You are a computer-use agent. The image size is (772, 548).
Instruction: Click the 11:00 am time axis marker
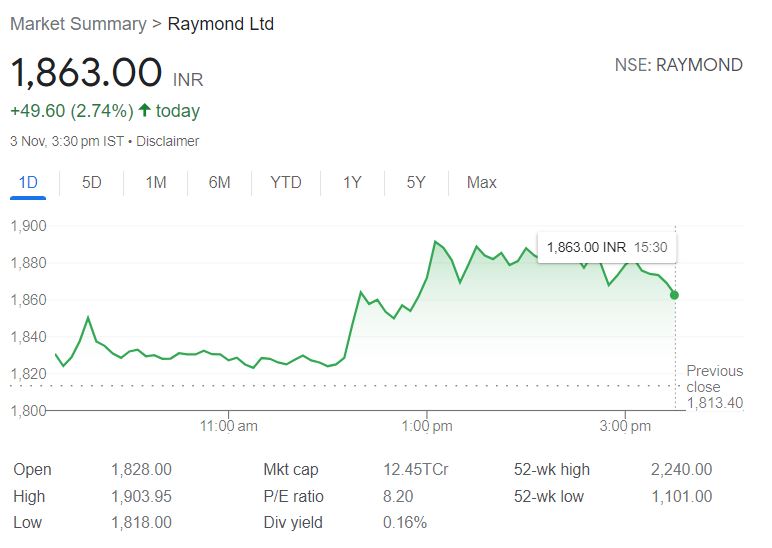coord(229,426)
